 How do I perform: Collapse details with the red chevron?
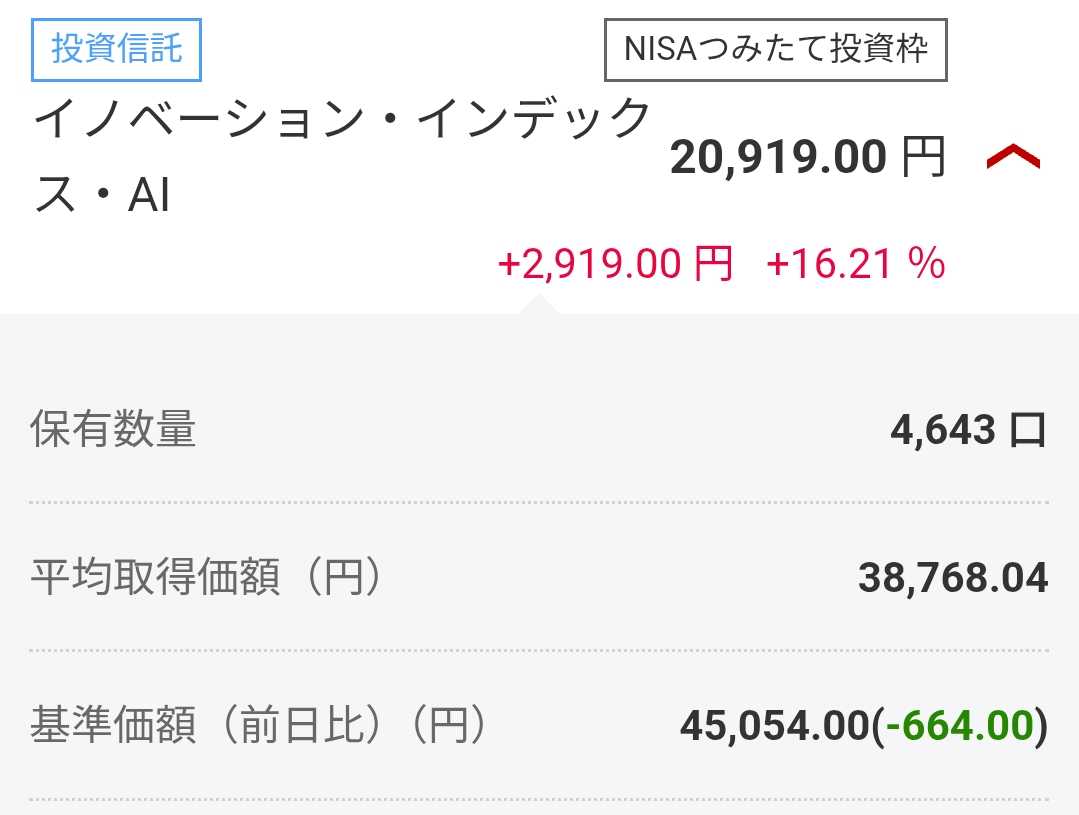pyautogui.click(x=1013, y=158)
